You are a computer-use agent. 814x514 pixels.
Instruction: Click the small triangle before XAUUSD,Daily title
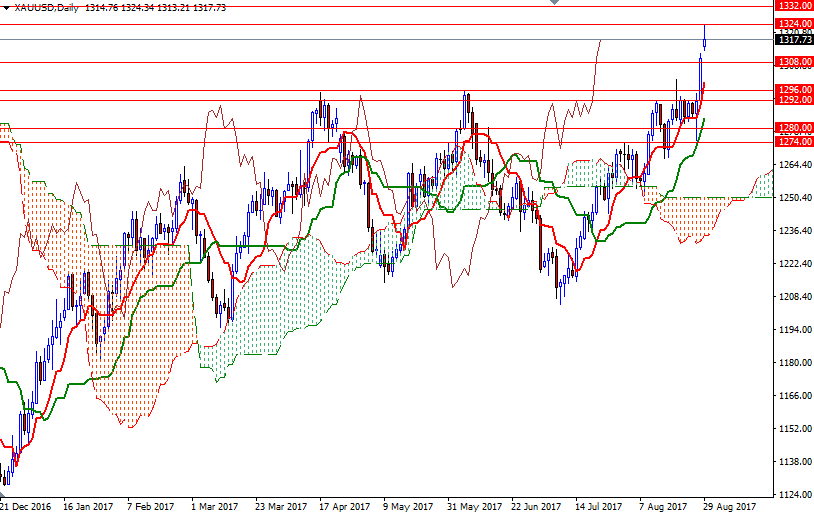(x=7, y=7)
